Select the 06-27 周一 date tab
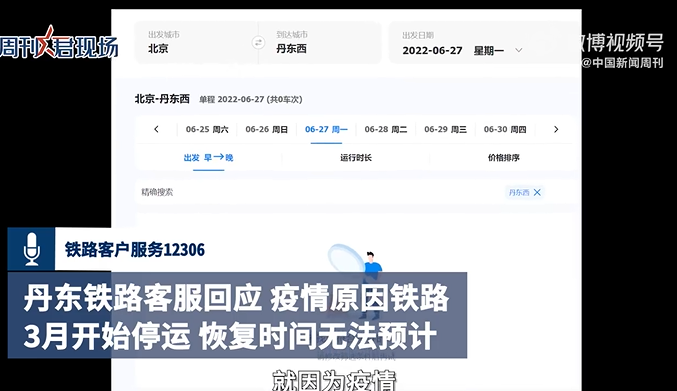 [326, 129]
